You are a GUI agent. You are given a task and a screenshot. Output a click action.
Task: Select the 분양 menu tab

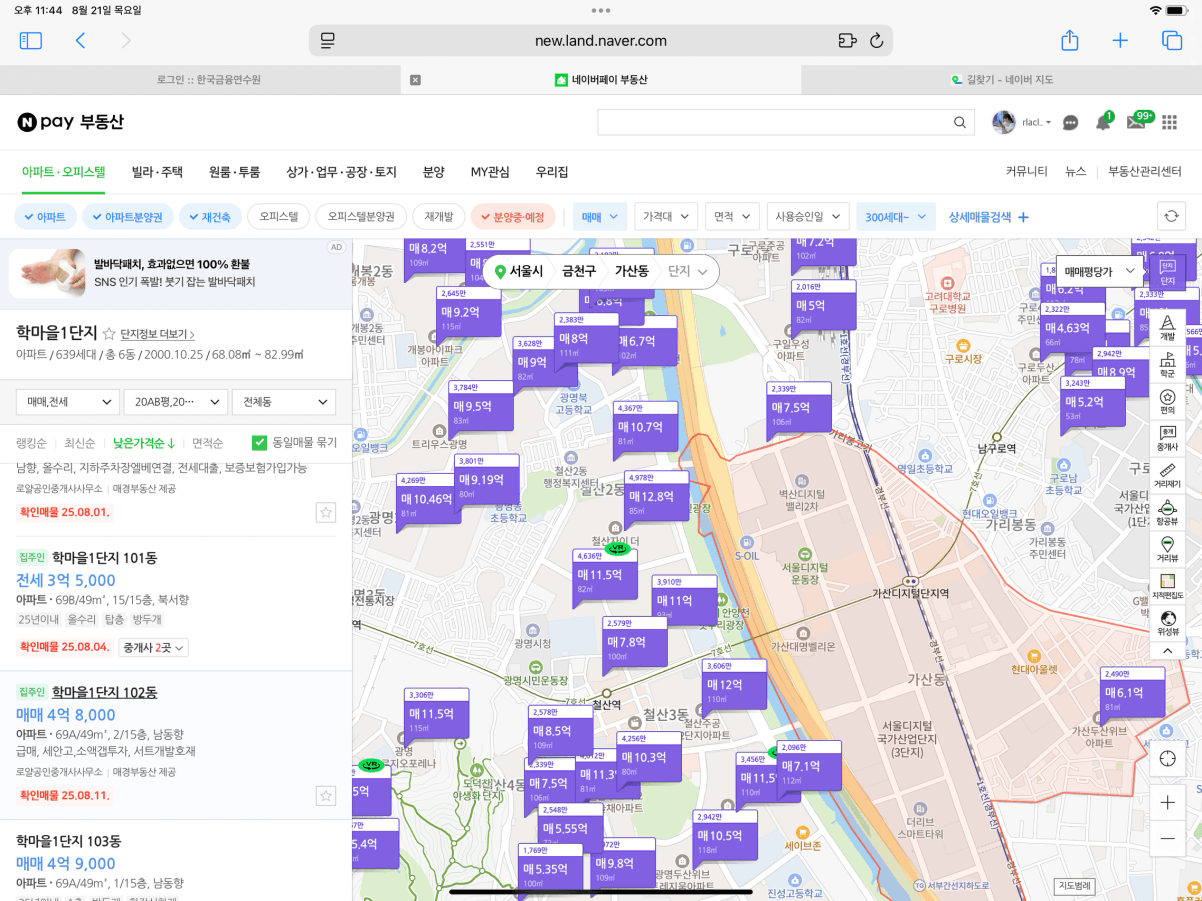[433, 172]
